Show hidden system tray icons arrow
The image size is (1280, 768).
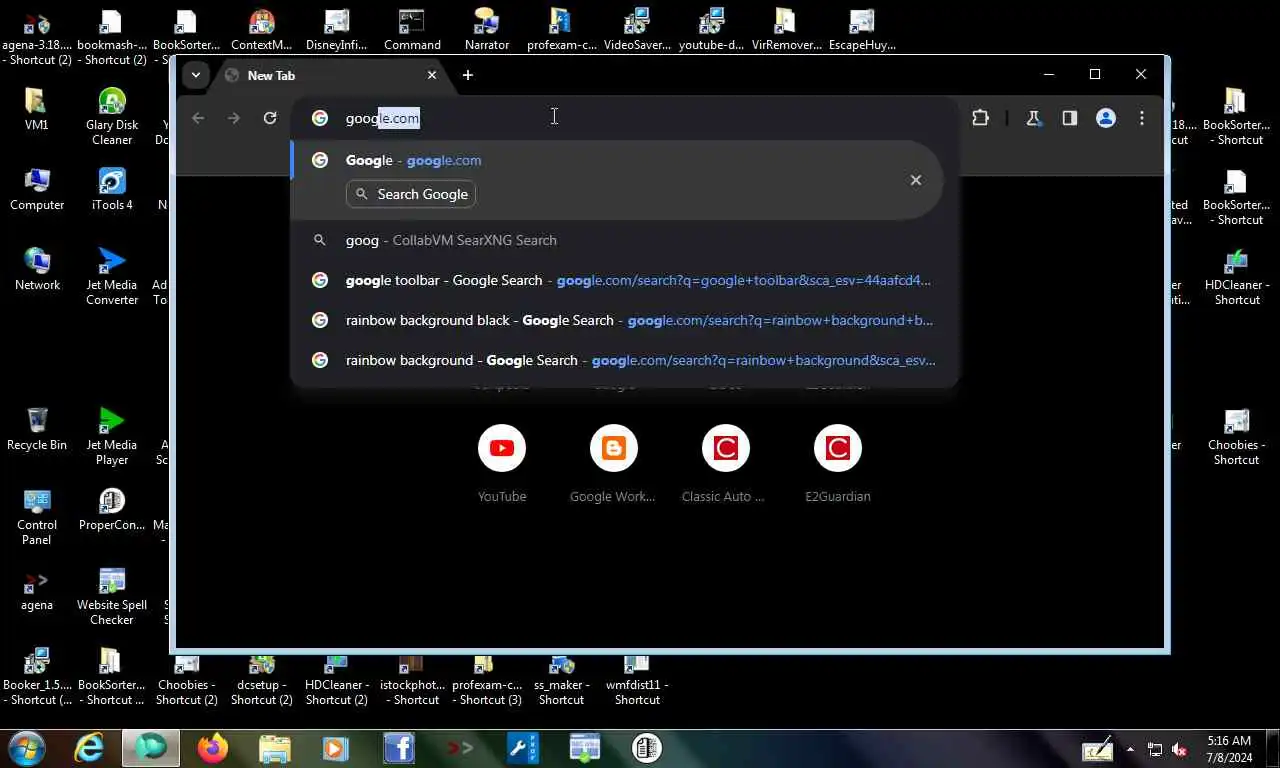[1130, 749]
